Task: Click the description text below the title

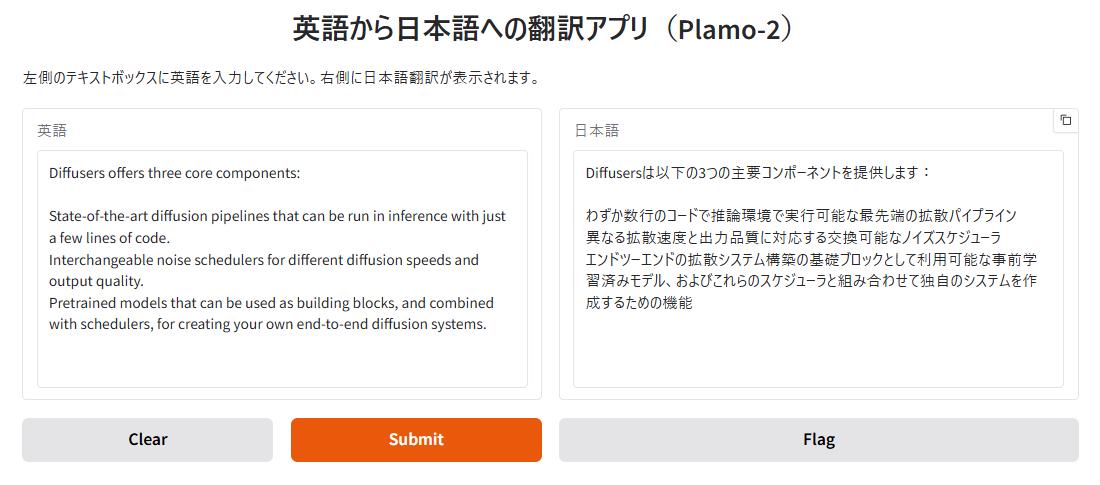Action: (281, 77)
